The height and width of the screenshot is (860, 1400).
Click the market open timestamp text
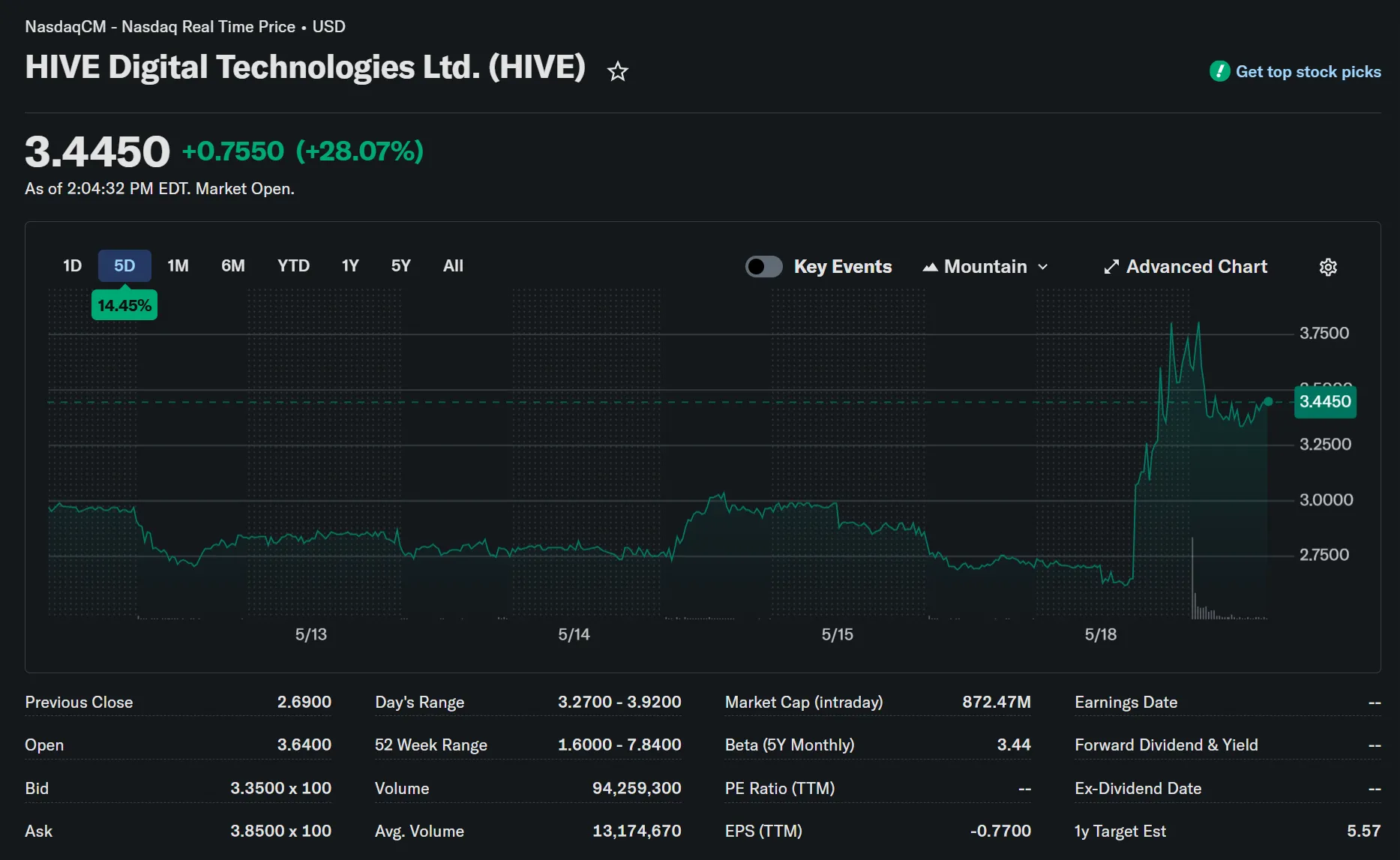click(x=160, y=189)
